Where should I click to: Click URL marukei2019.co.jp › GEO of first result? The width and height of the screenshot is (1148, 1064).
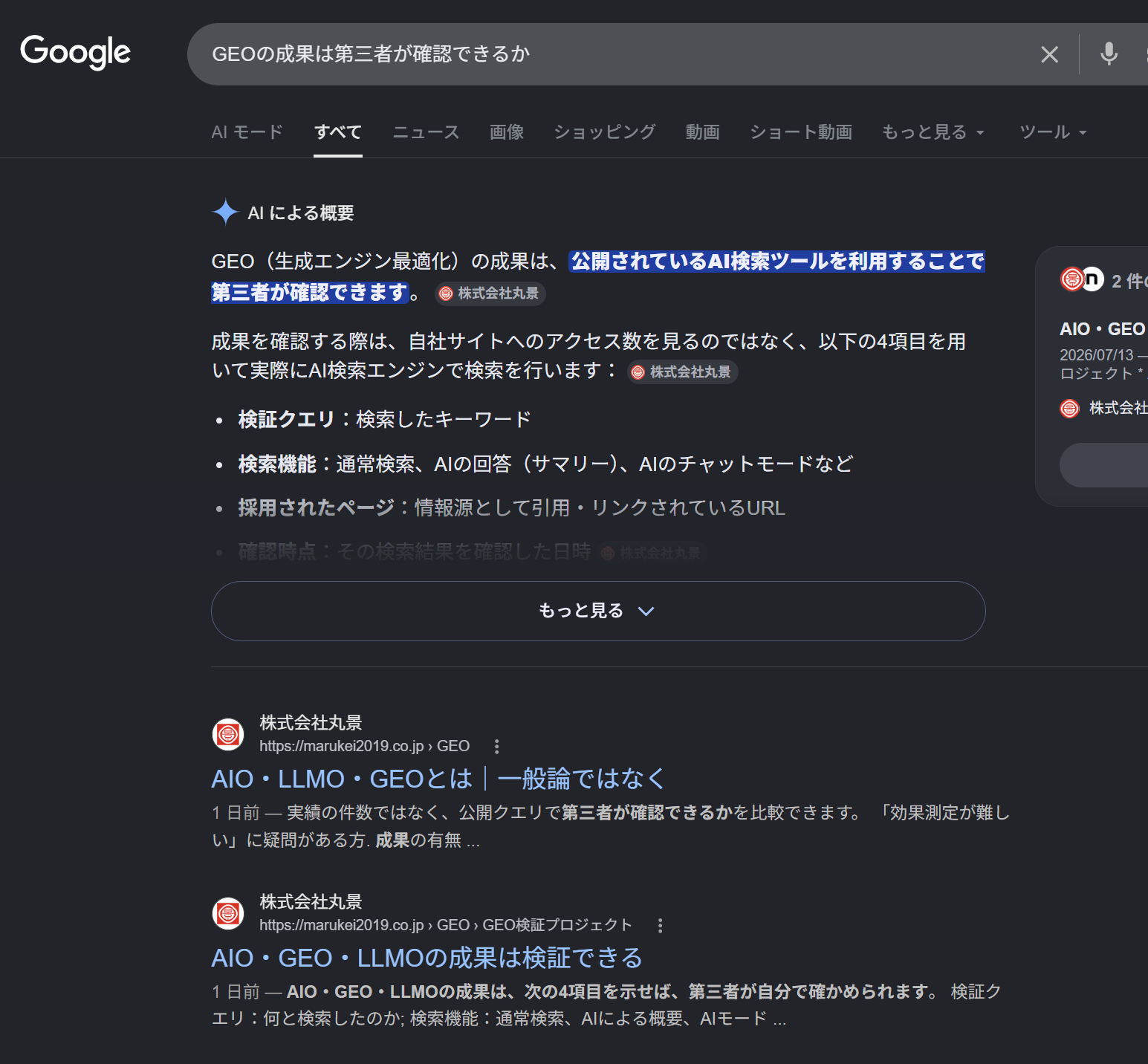[364, 746]
